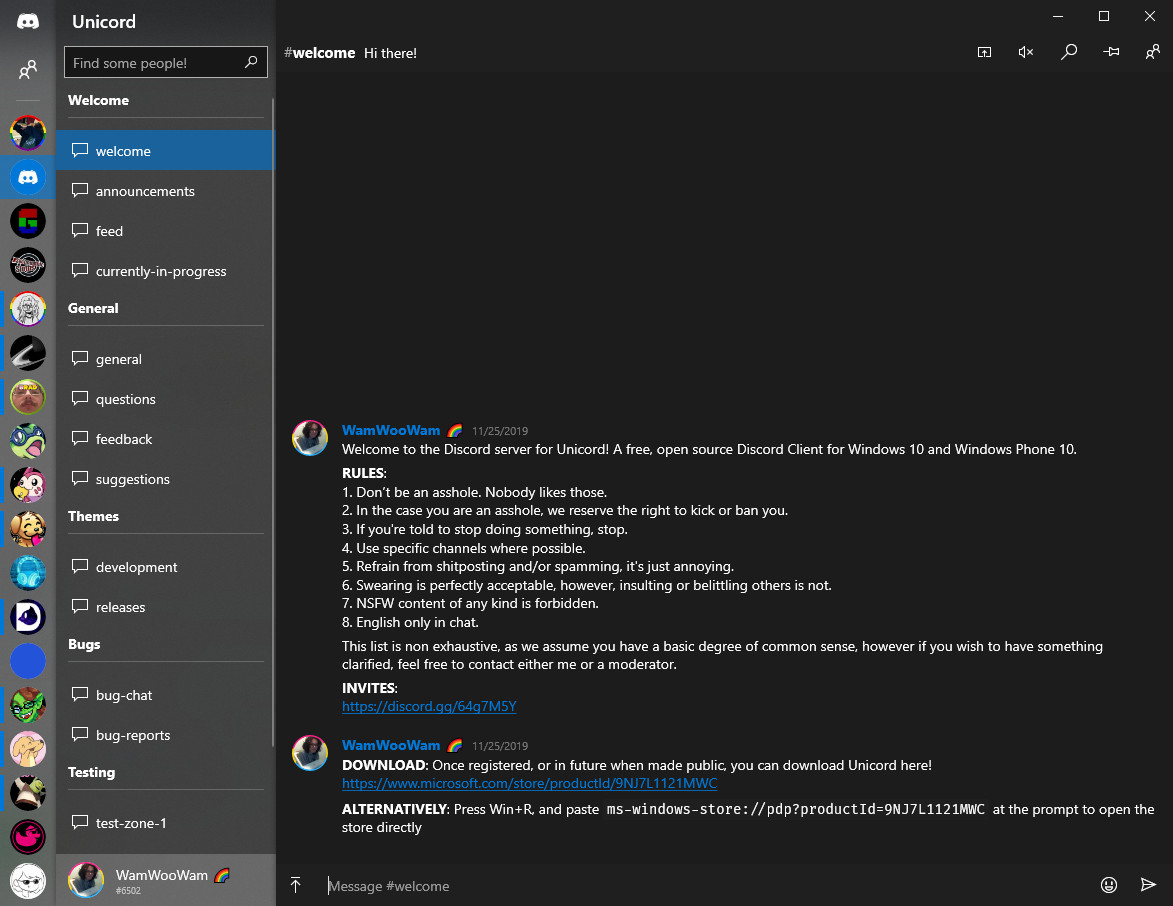Open the general channel
This screenshot has height=906, width=1173.
point(166,359)
